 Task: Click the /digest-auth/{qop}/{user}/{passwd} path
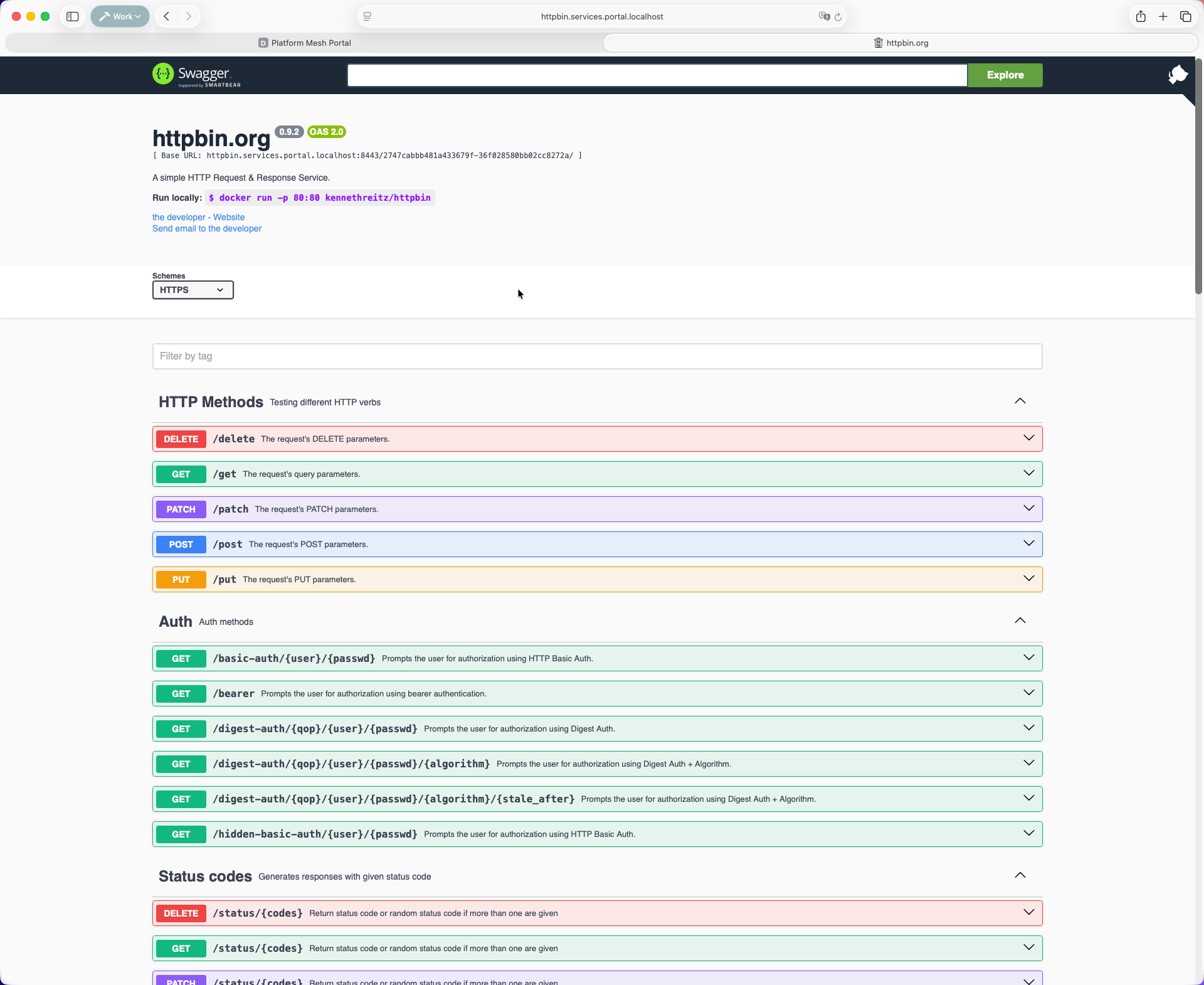coord(315,729)
